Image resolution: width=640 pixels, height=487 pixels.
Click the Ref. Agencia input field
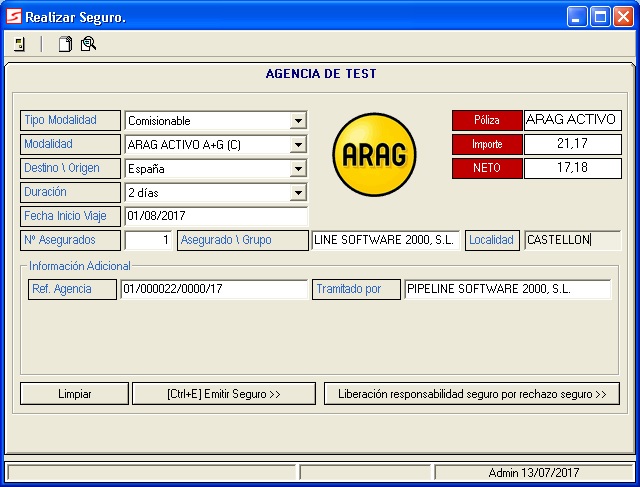pyautogui.click(x=214, y=289)
